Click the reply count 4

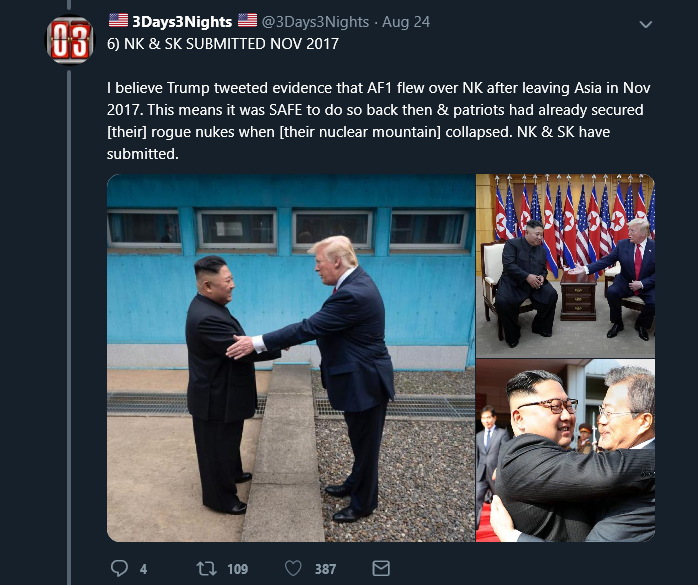tap(143, 569)
